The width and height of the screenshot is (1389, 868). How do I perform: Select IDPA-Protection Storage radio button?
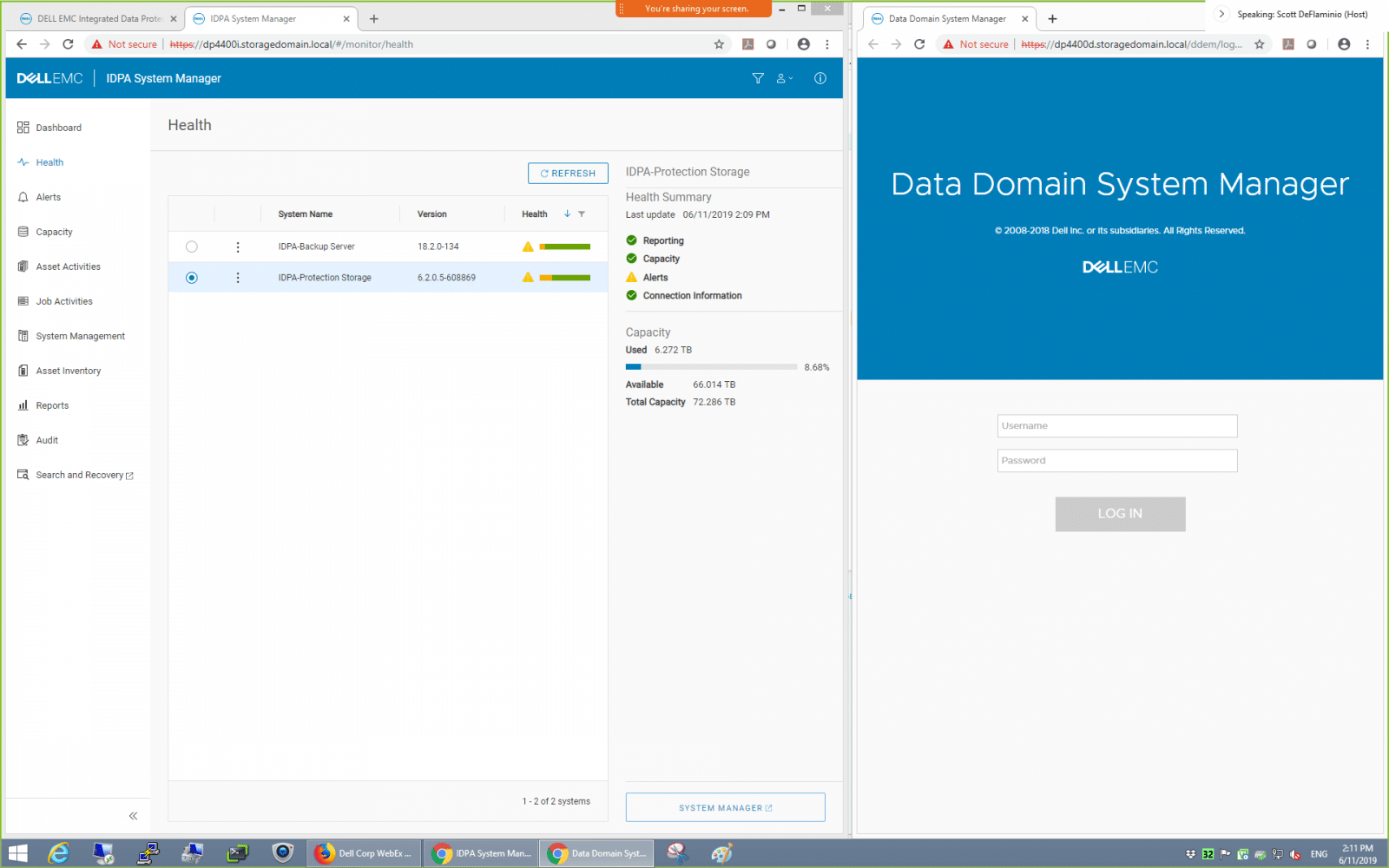tap(192, 278)
